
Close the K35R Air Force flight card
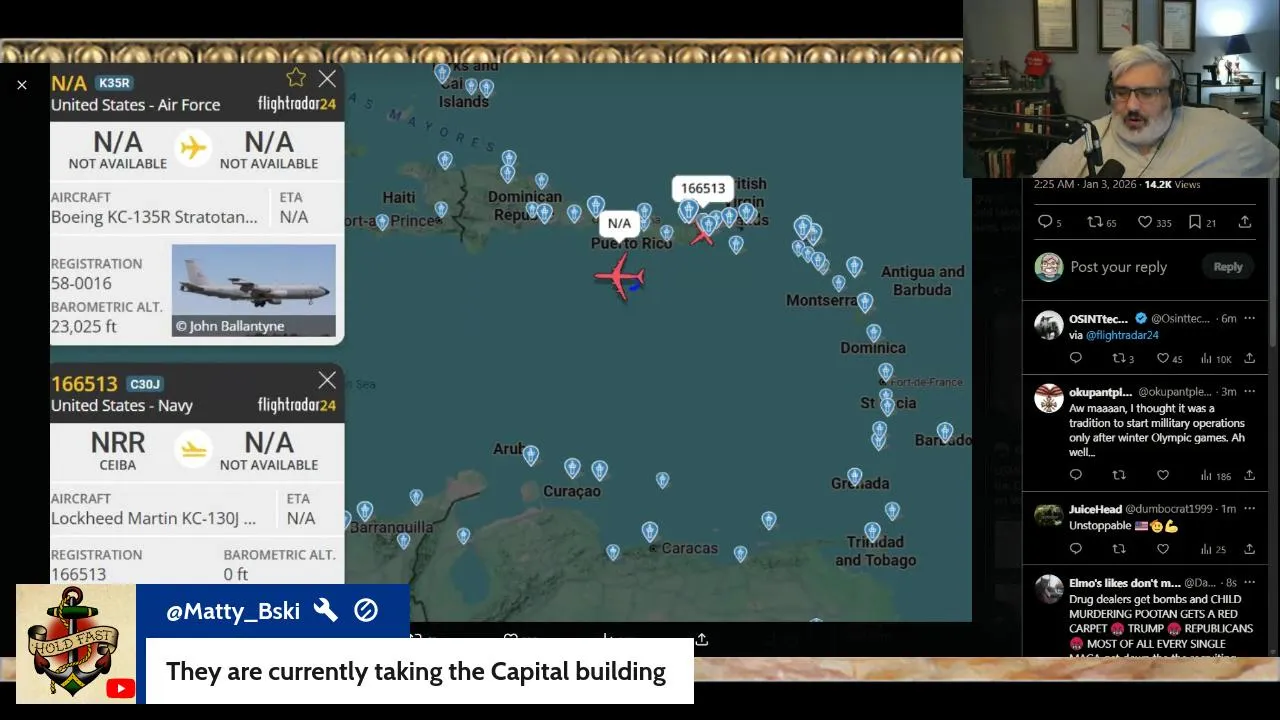pos(327,78)
